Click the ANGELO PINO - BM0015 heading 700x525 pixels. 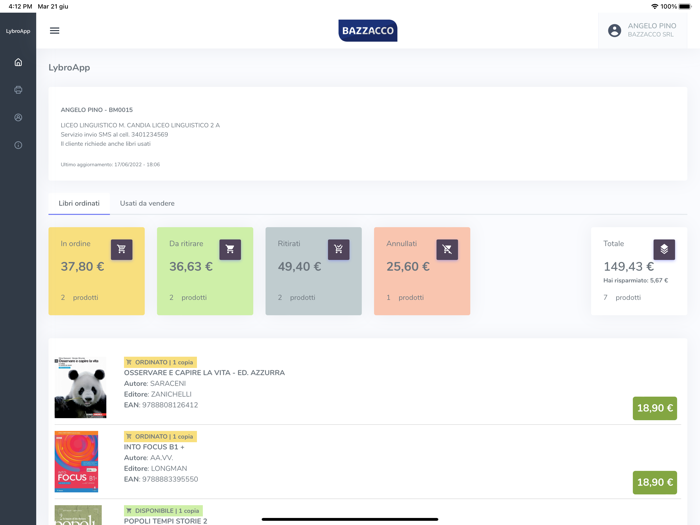97,110
